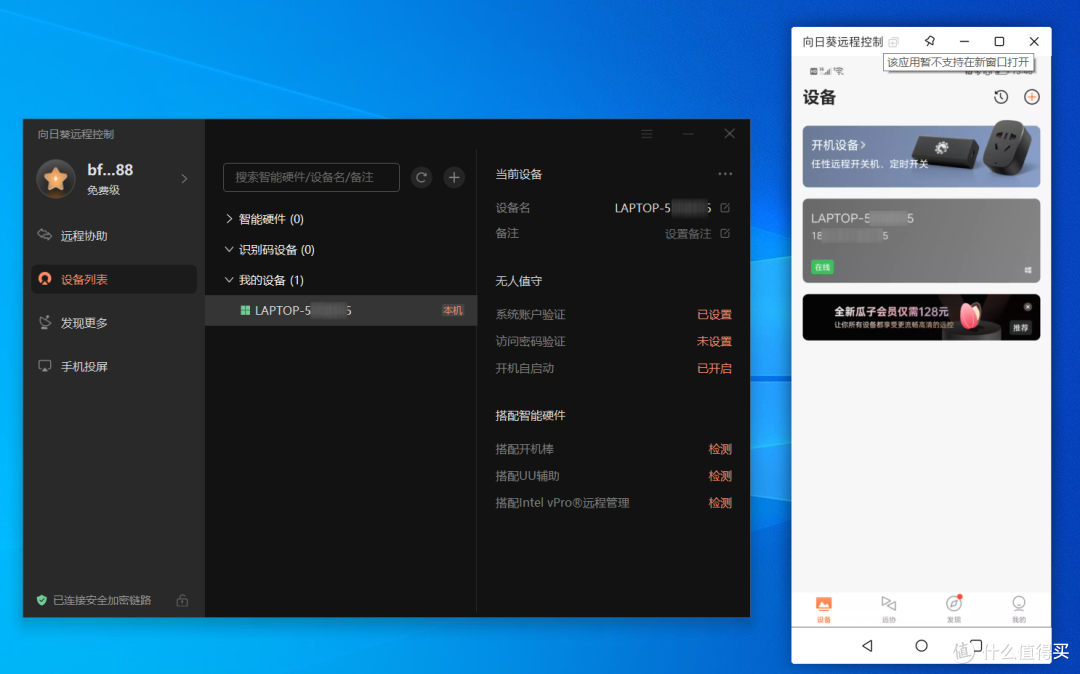The height and width of the screenshot is (674, 1080).
Task: Click 未设置 for 访问密码验证
Action: [x=714, y=341]
